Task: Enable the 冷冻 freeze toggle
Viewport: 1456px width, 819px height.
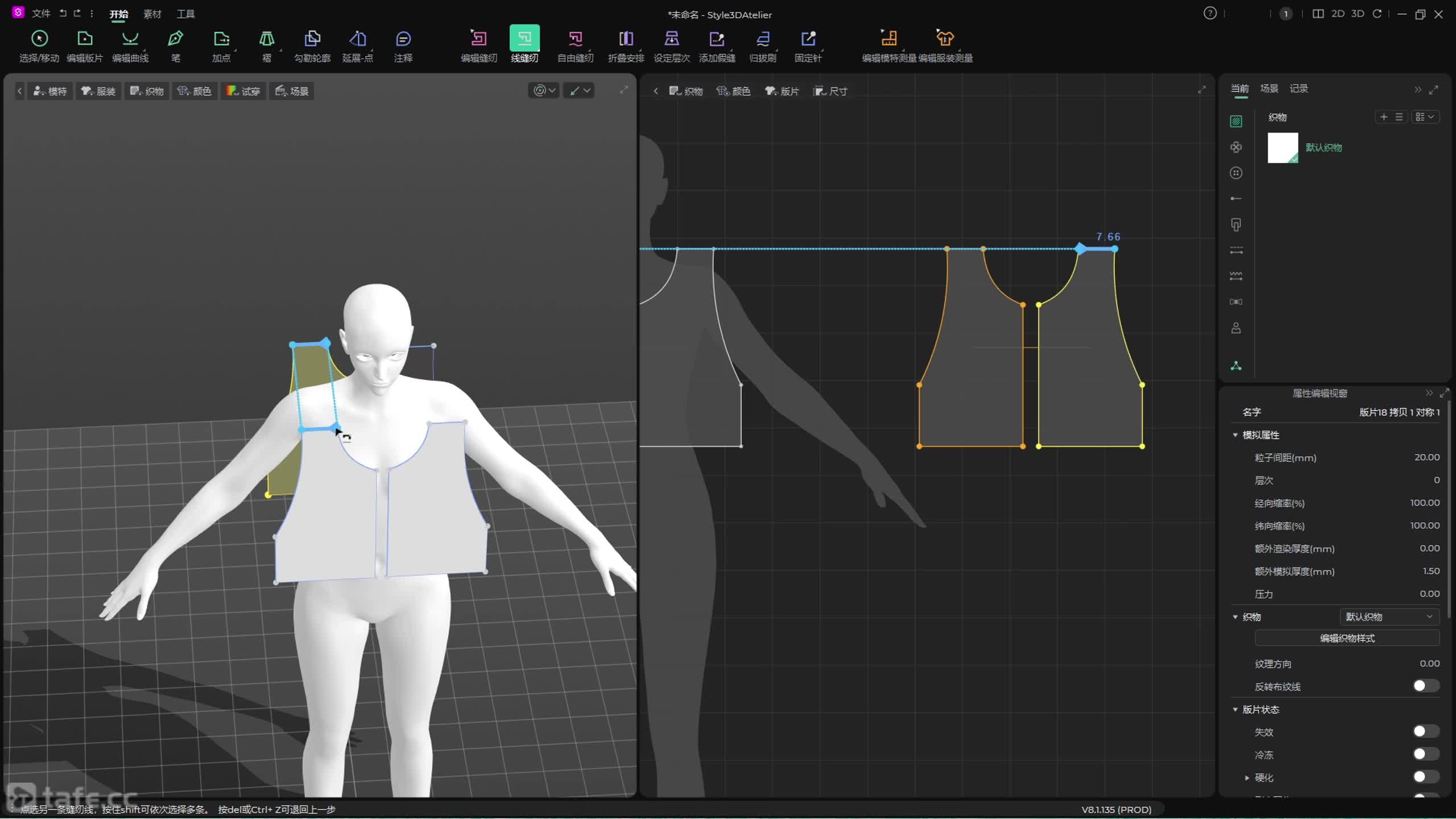Action: 1425,754
